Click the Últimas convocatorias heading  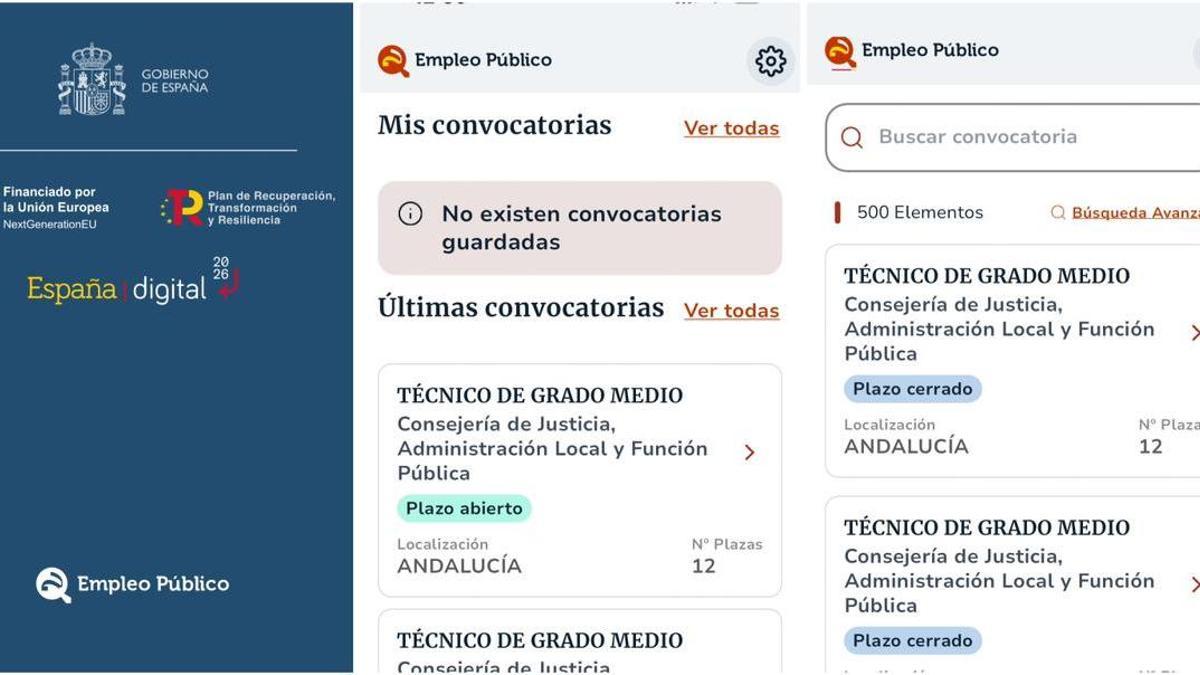coord(521,308)
